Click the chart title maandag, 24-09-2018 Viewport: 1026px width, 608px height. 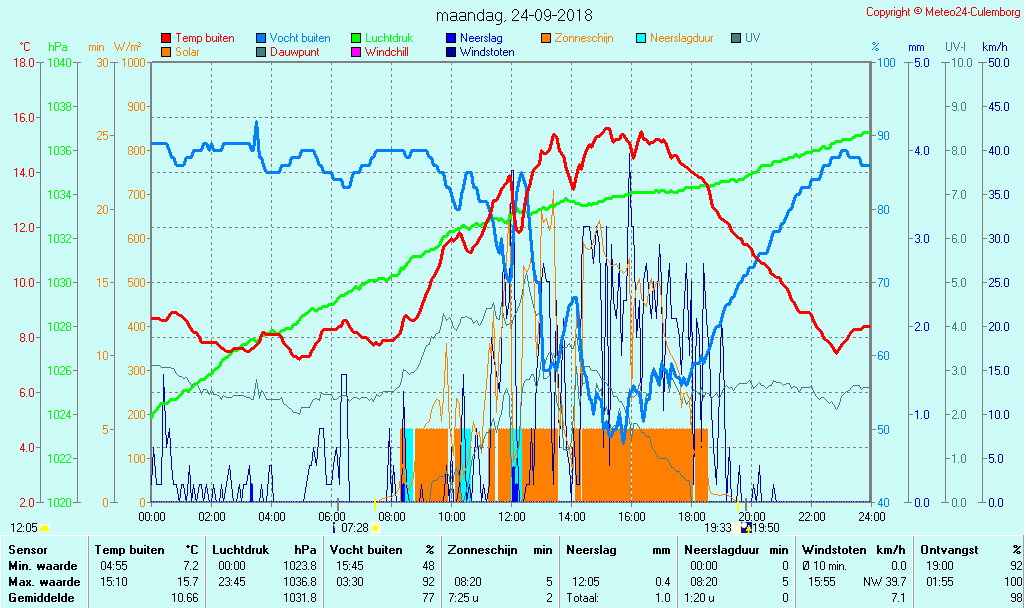pyautogui.click(x=514, y=16)
